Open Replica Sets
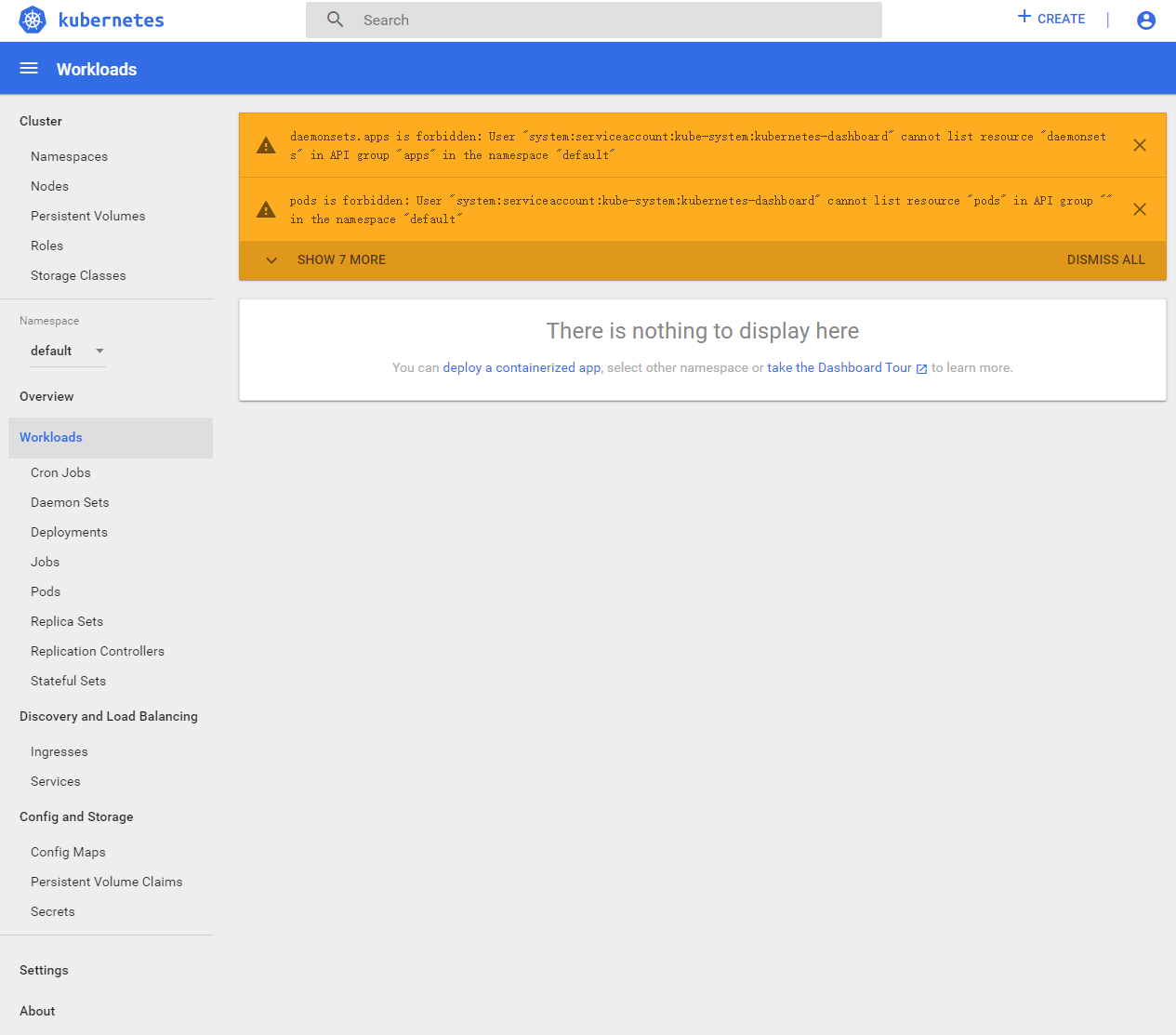The image size is (1176, 1035). (x=67, y=621)
